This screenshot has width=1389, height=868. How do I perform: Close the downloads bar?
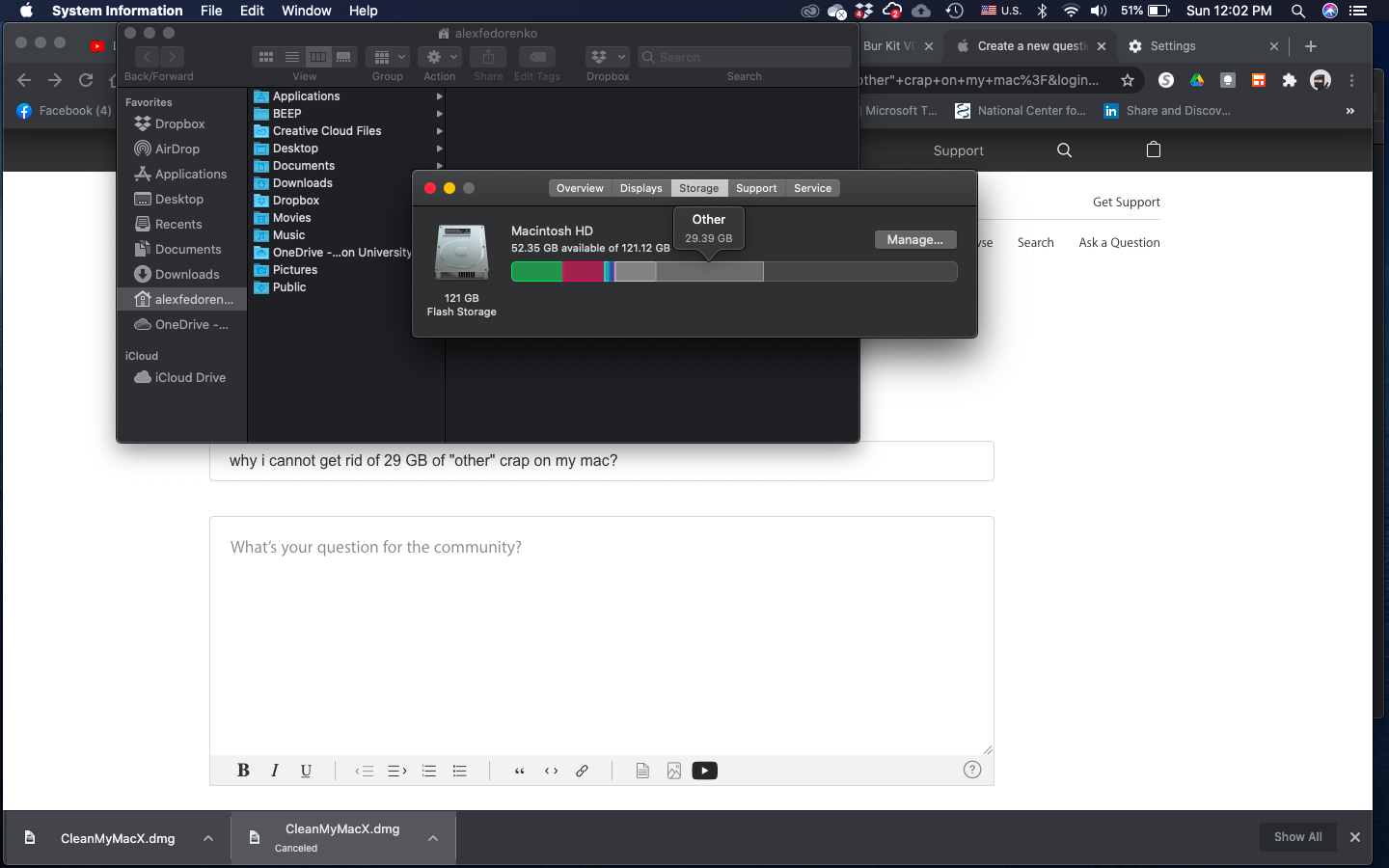(x=1355, y=837)
